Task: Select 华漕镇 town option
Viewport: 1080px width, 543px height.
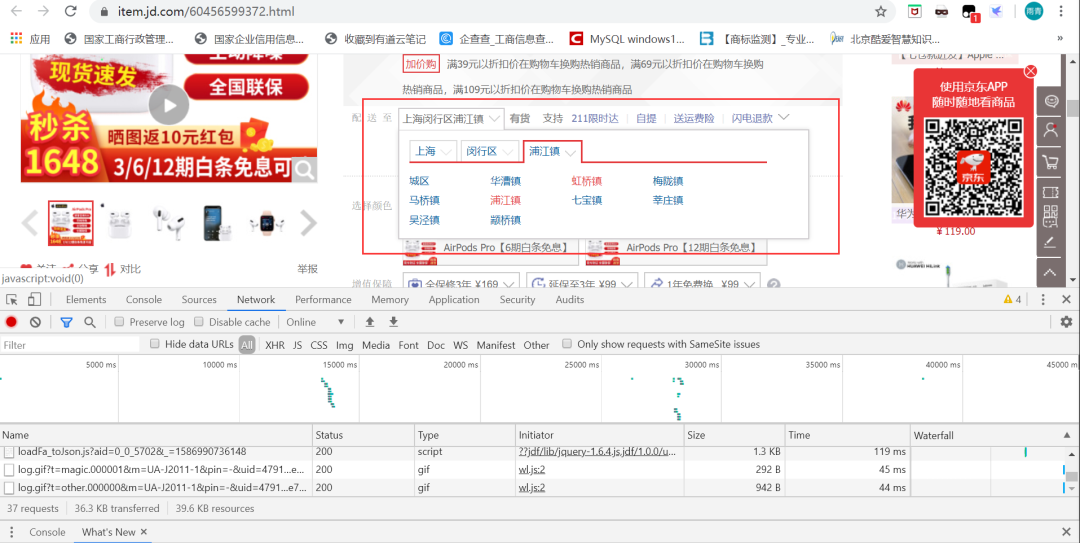Action: tap(506, 181)
